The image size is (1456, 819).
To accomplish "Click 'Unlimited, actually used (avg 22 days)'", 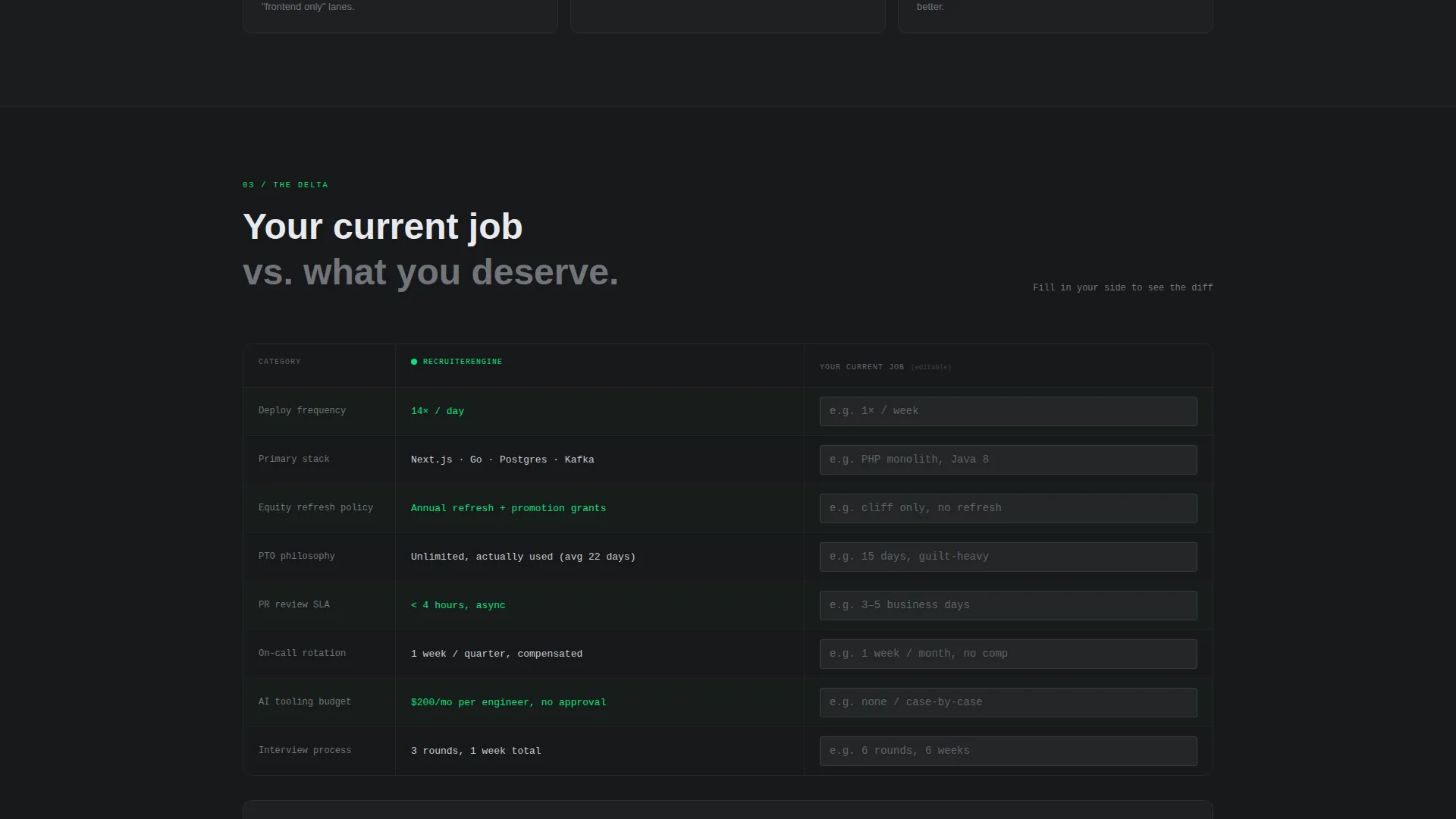I will (x=523, y=557).
